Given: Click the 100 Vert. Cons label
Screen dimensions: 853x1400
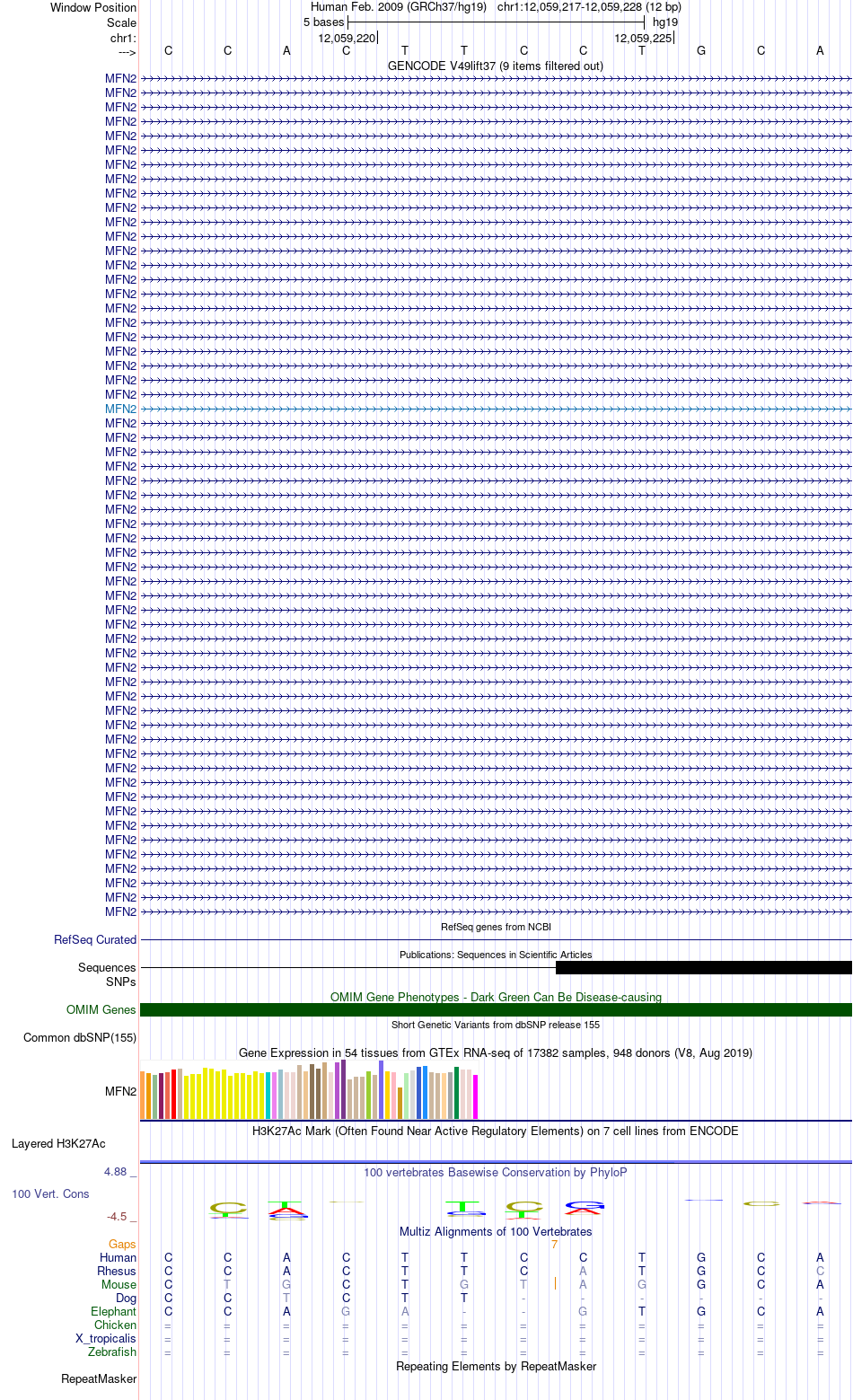Looking at the screenshot, I should (x=50, y=1193).
